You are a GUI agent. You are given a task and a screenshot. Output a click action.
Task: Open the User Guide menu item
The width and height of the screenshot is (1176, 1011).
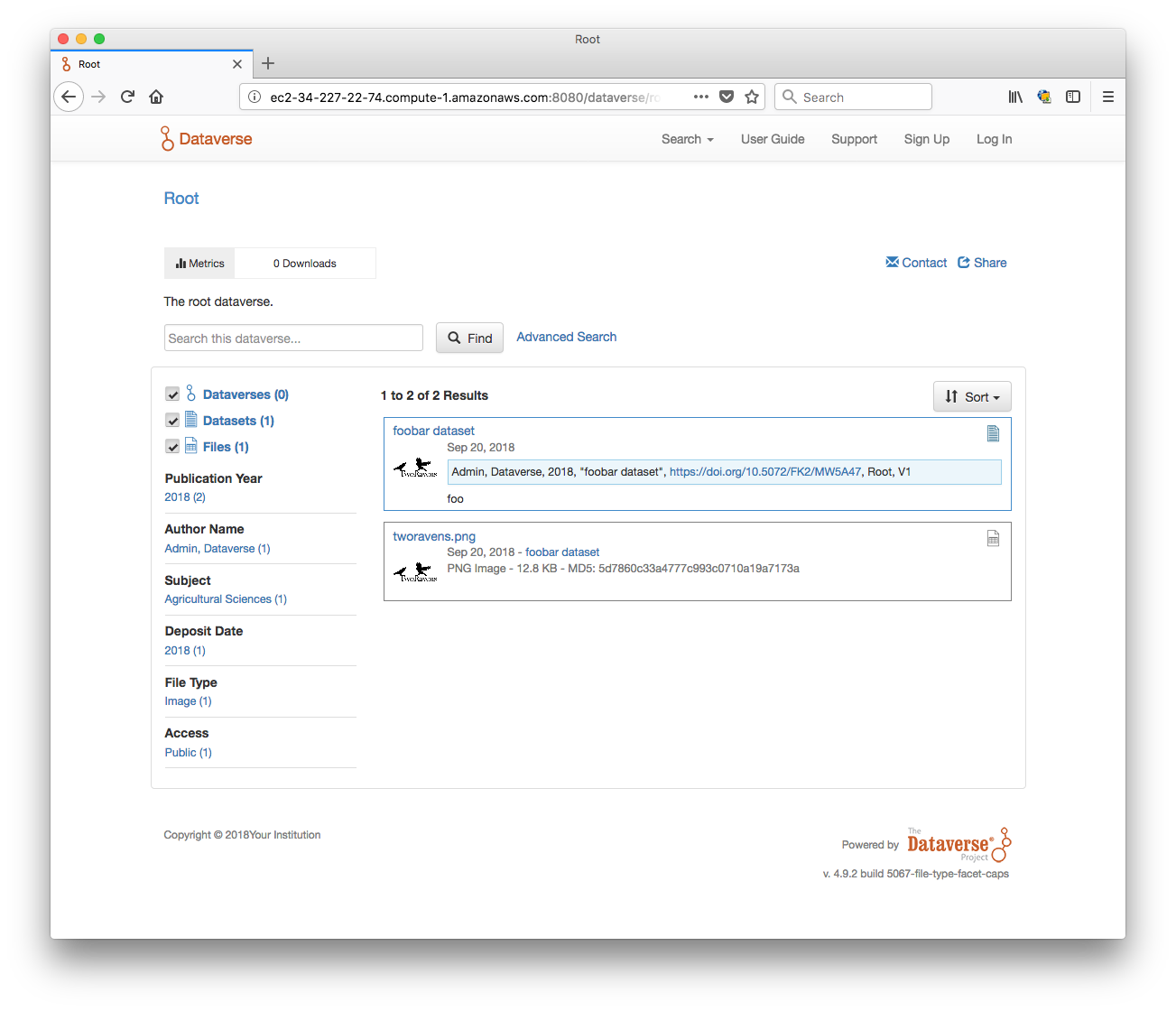click(773, 139)
